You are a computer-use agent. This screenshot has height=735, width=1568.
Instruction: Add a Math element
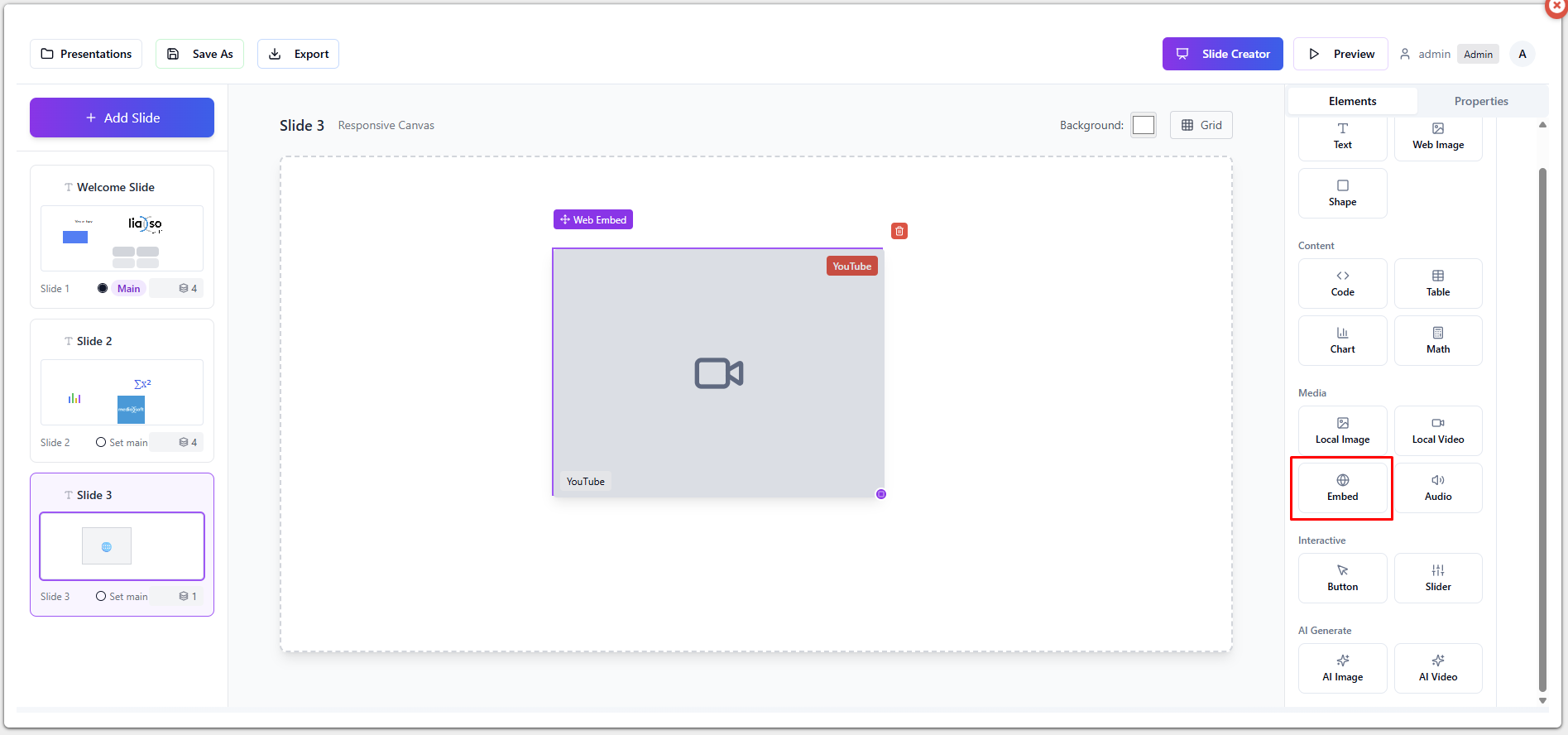coord(1437,341)
